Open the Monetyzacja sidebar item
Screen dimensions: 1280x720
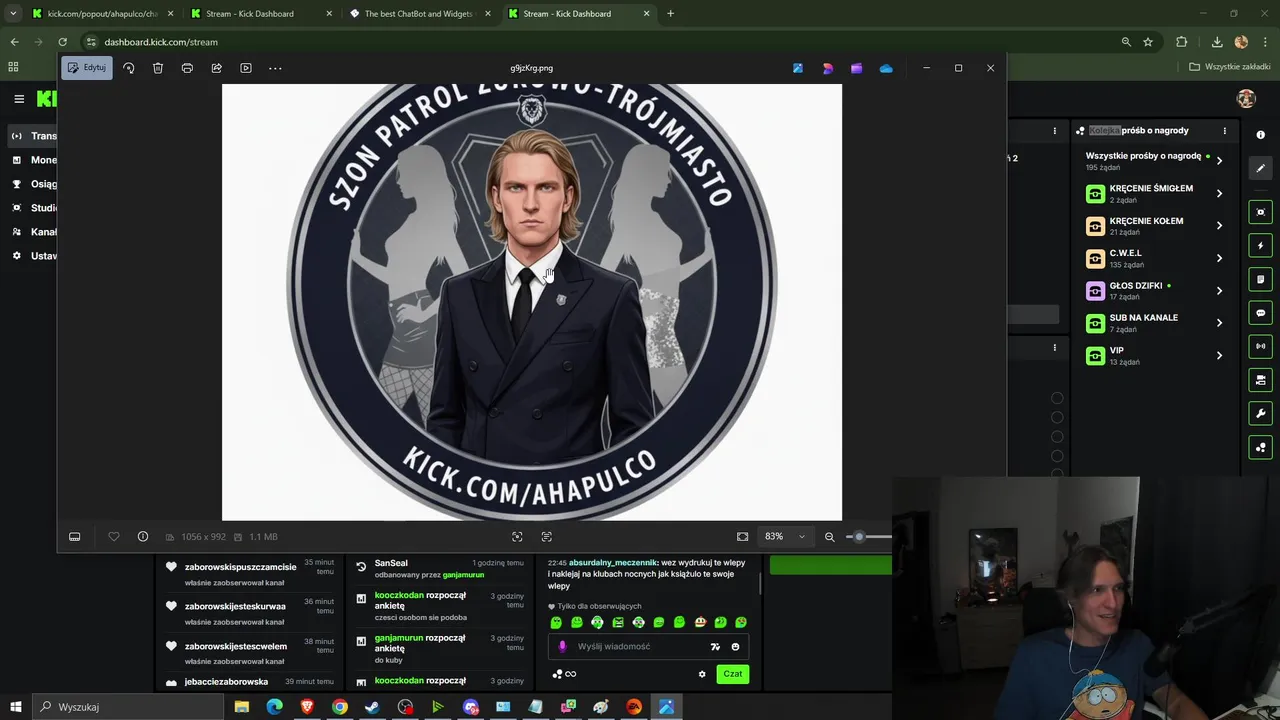pos(34,160)
